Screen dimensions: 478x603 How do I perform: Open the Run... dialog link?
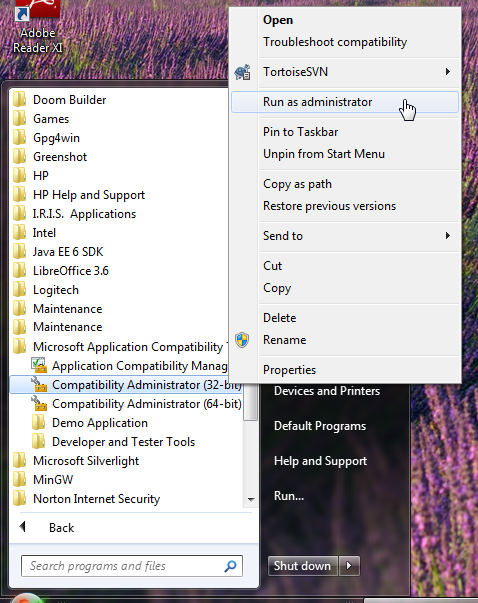pos(289,496)
